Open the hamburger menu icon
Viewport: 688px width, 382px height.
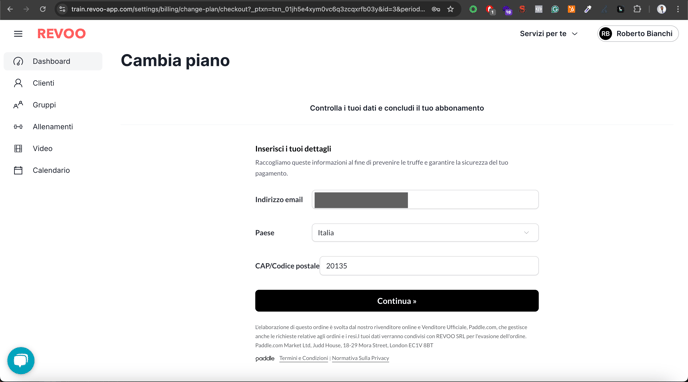(x=18, y=34)
